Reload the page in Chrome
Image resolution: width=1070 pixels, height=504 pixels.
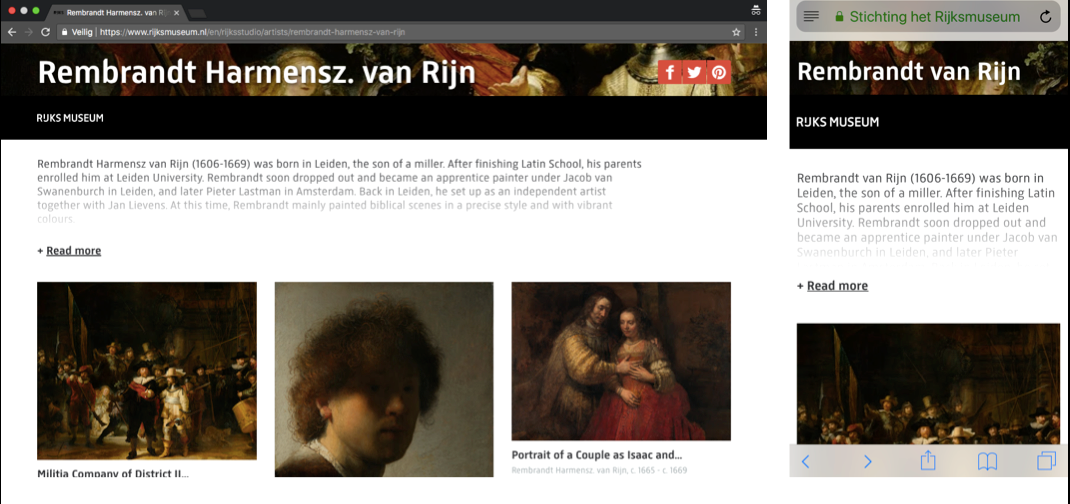coord(45,32)
